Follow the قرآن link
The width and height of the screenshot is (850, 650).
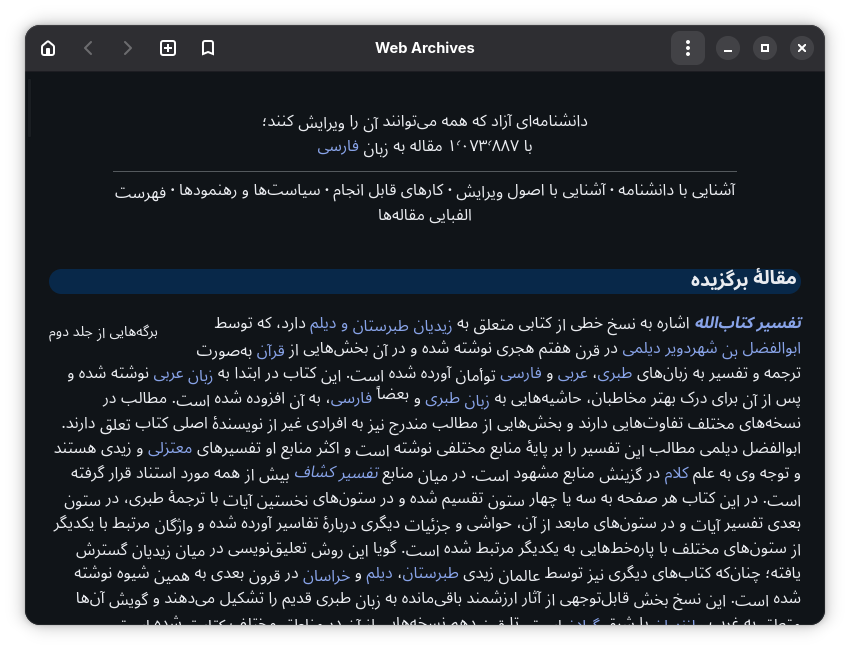pyautogui.click(x=271, y=350)
